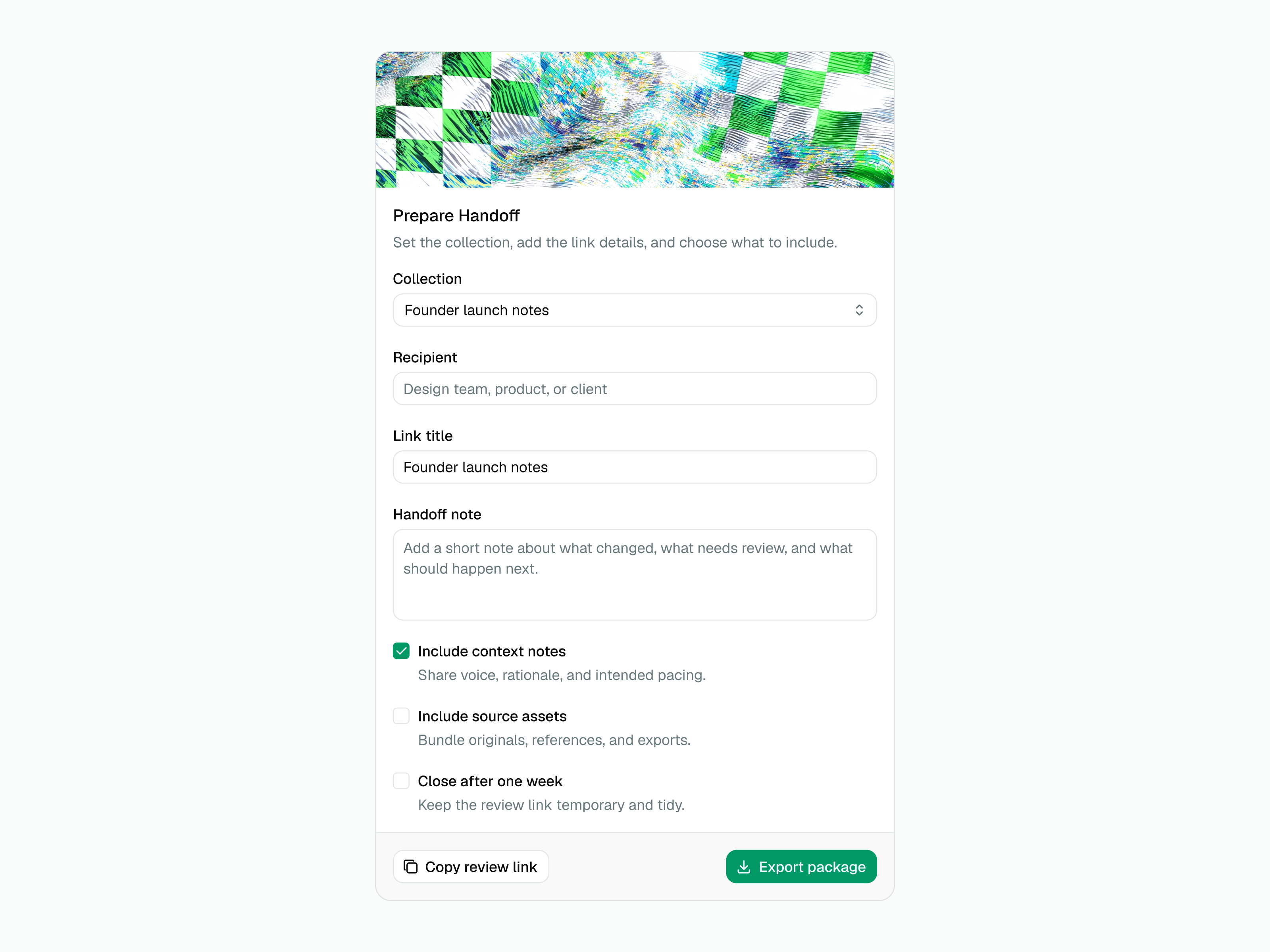Click the Recipient field label
This screenshot has width=1270, height=952.
point(425,357)
